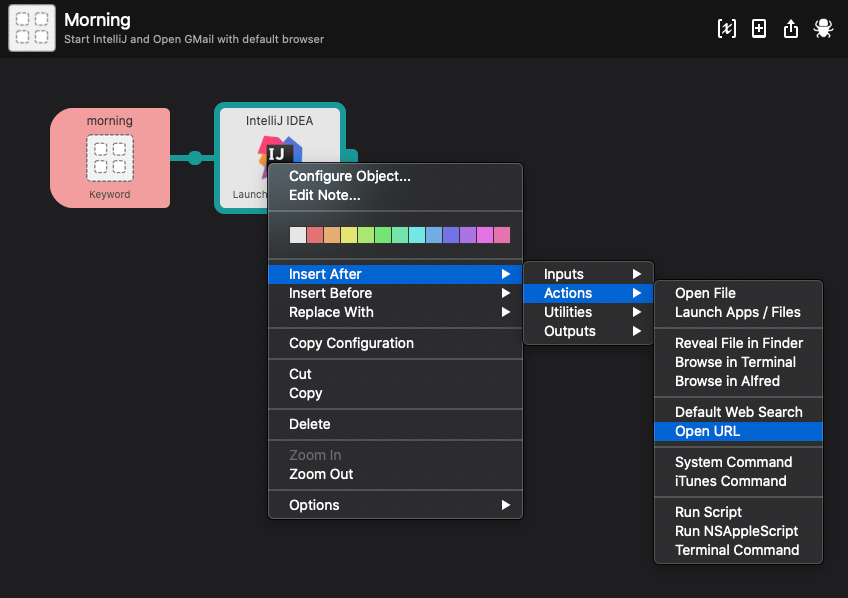Choose Configure Object... from context menu
Image resolution: width=848 pixels, height=598 pixels.
pos(350,176)
